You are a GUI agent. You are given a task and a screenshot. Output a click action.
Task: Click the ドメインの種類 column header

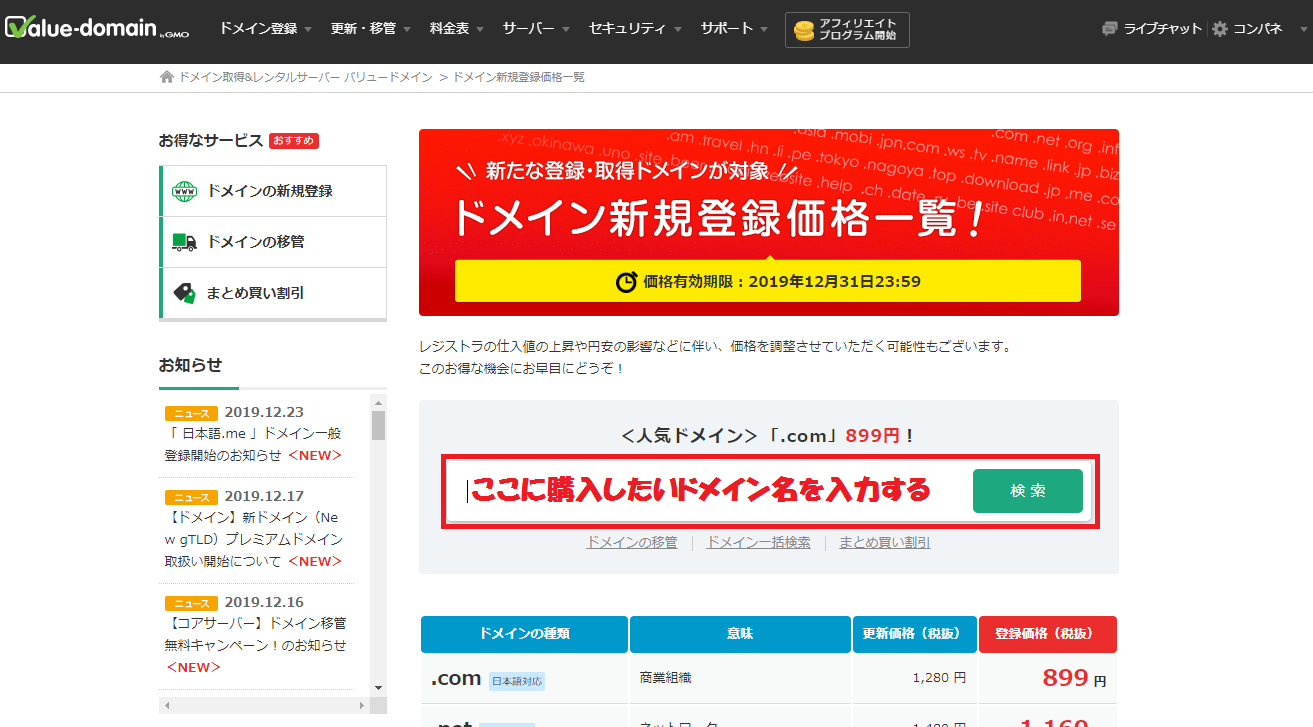point(525,634)
